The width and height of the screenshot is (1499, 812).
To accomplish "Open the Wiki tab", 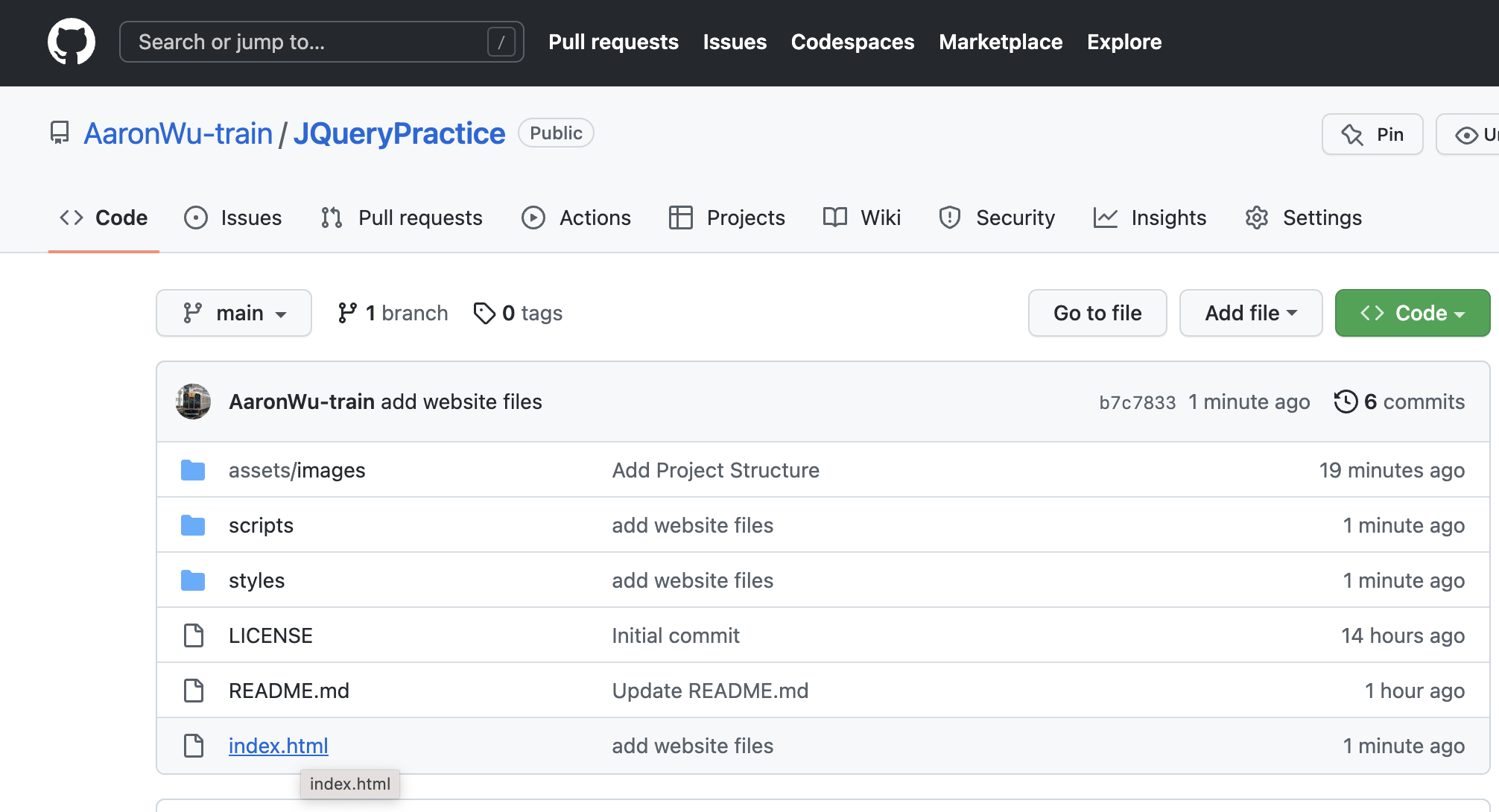I will 862,218.
